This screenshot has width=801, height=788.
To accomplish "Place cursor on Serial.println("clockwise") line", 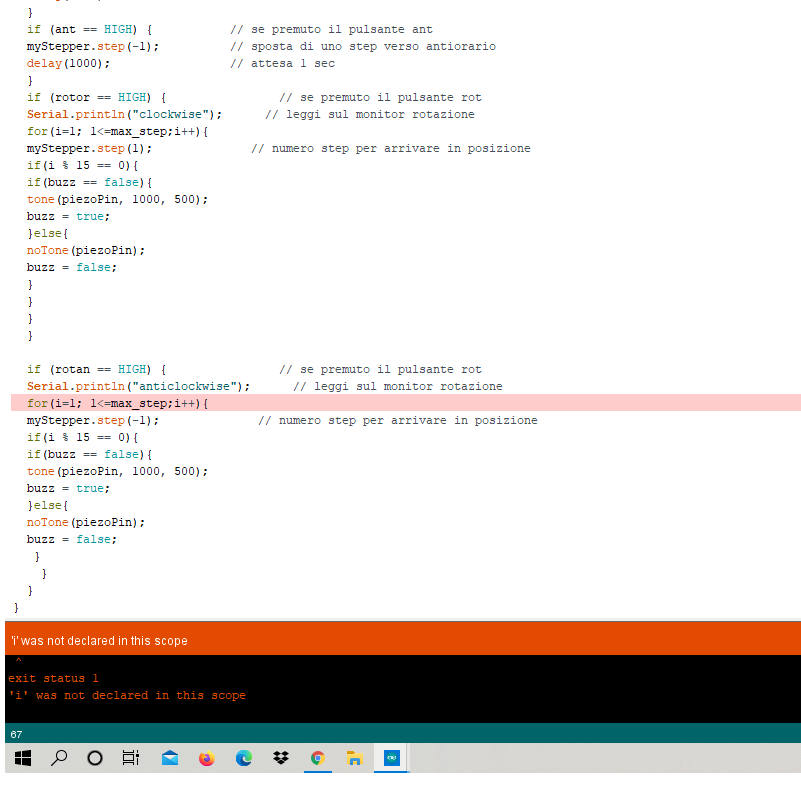I will [124, 114].
